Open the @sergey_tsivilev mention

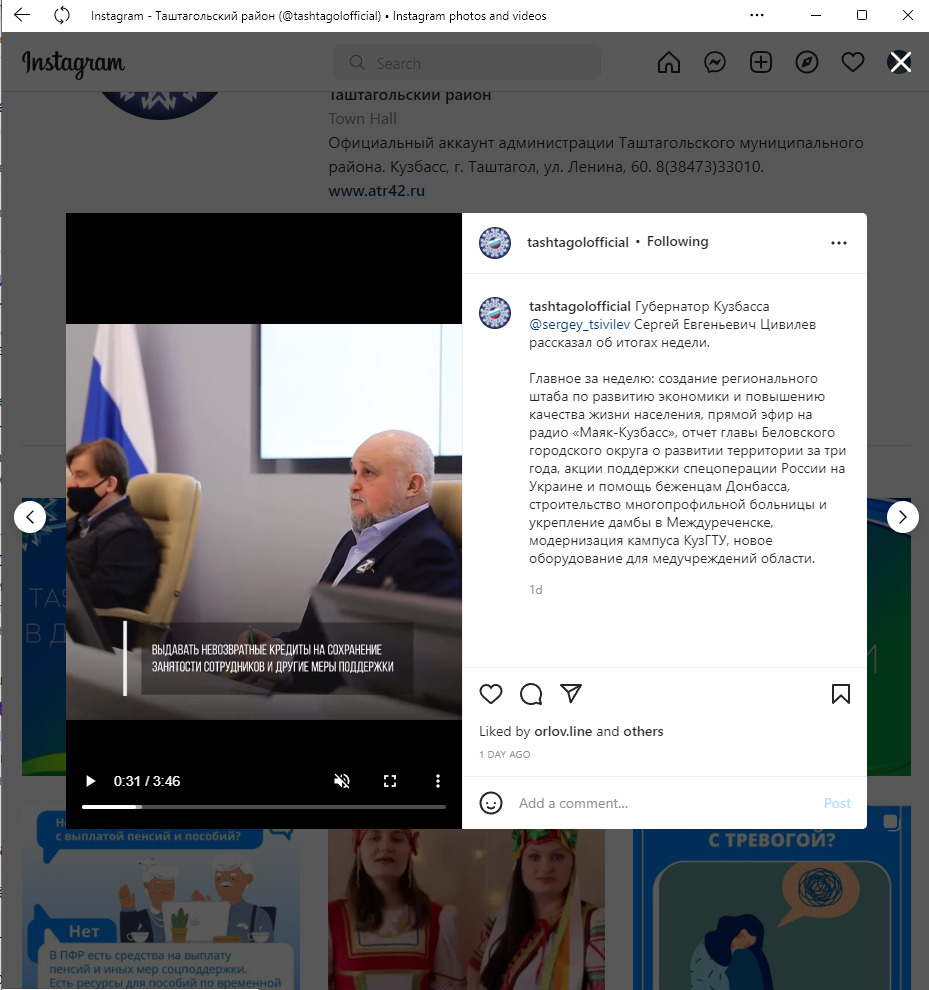coord(580,325)
